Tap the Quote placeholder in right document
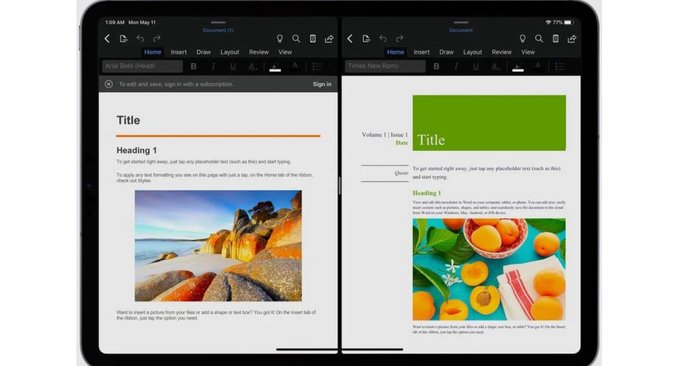The height and width of the screenshot is (366, 700). [401, 173]
